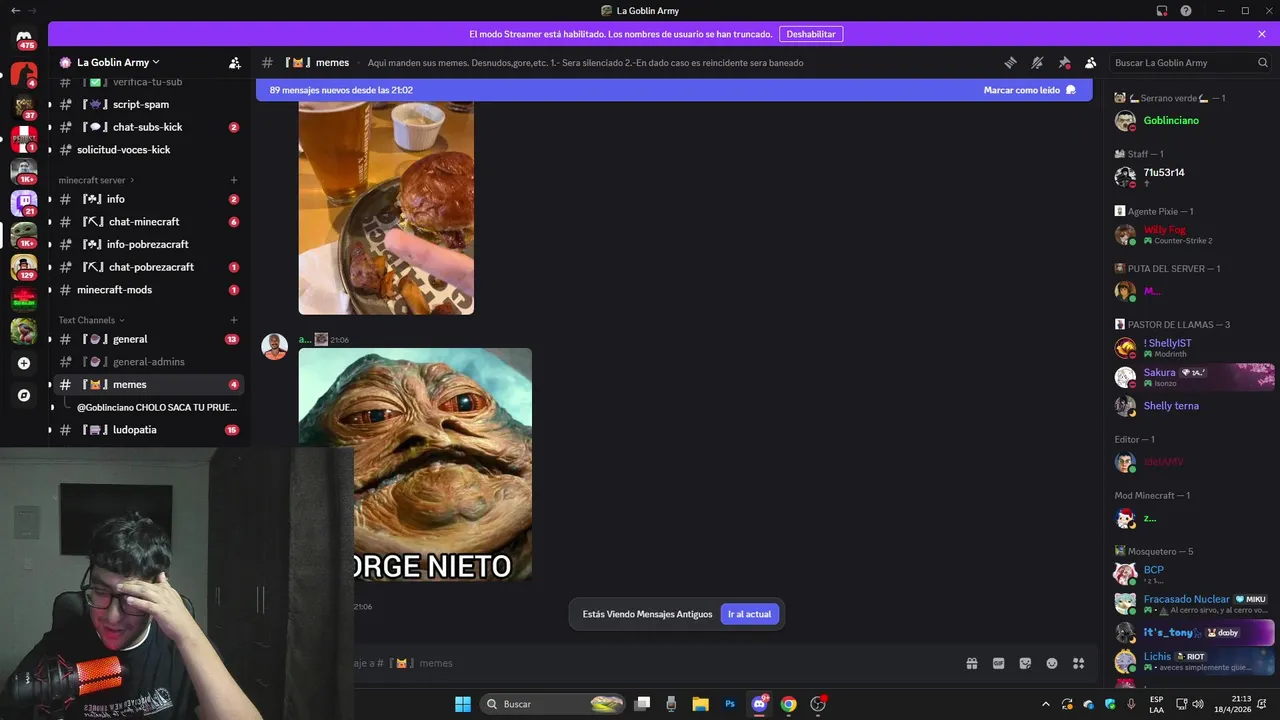Click the search box Buscar La Goblin Army

pyautogui.click(x=1191, y=62)
